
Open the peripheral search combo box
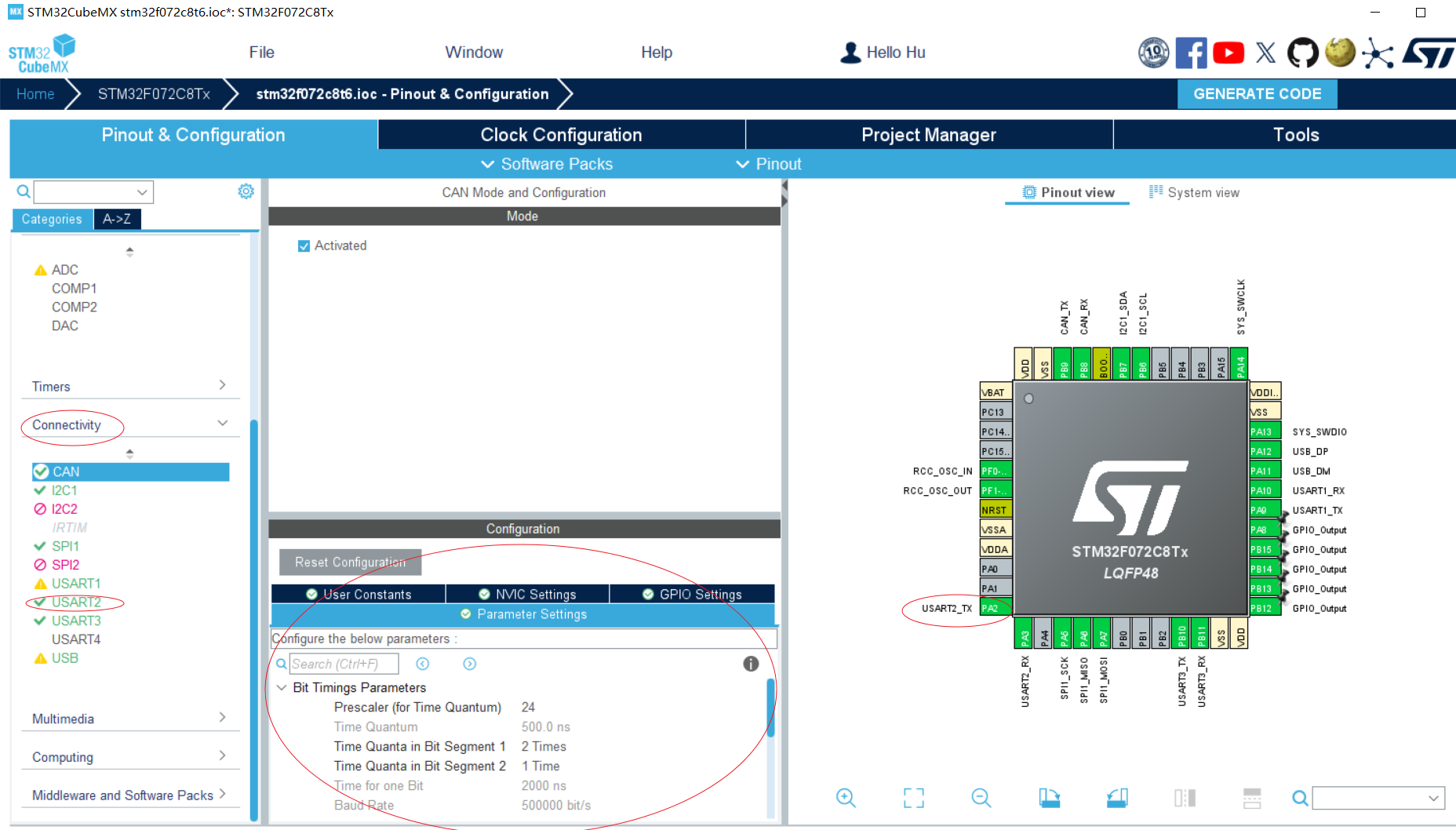(x=93, y=192)
